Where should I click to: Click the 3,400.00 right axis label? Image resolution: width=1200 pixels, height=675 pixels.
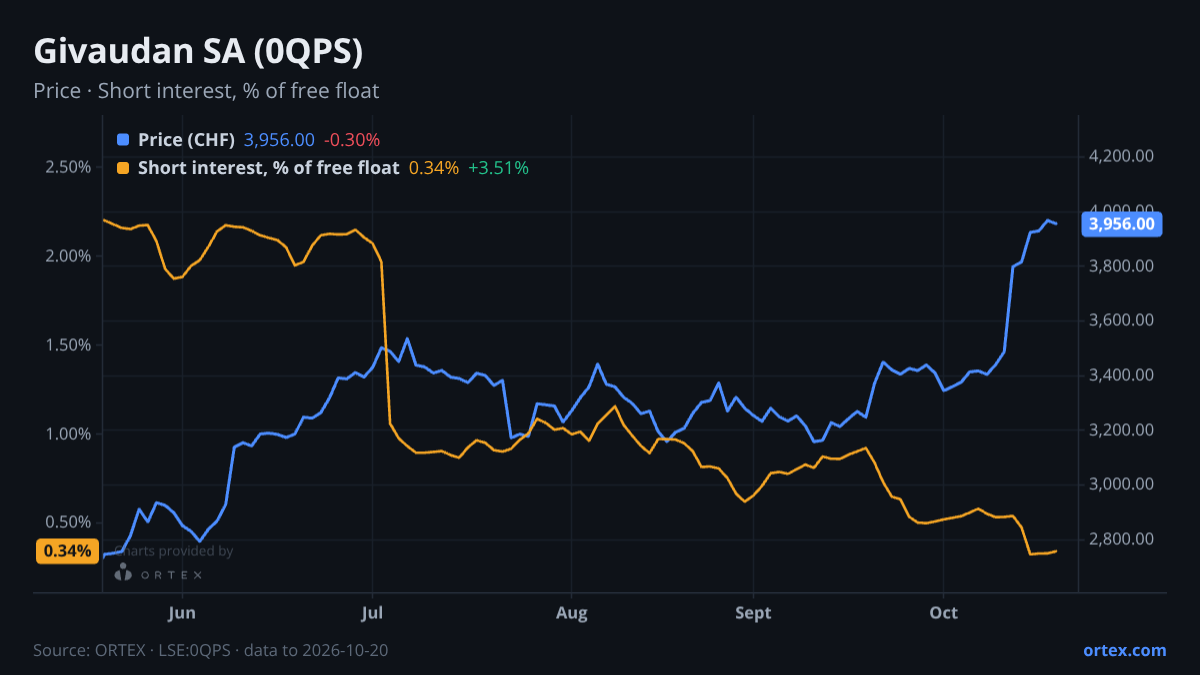point(1122,375)
